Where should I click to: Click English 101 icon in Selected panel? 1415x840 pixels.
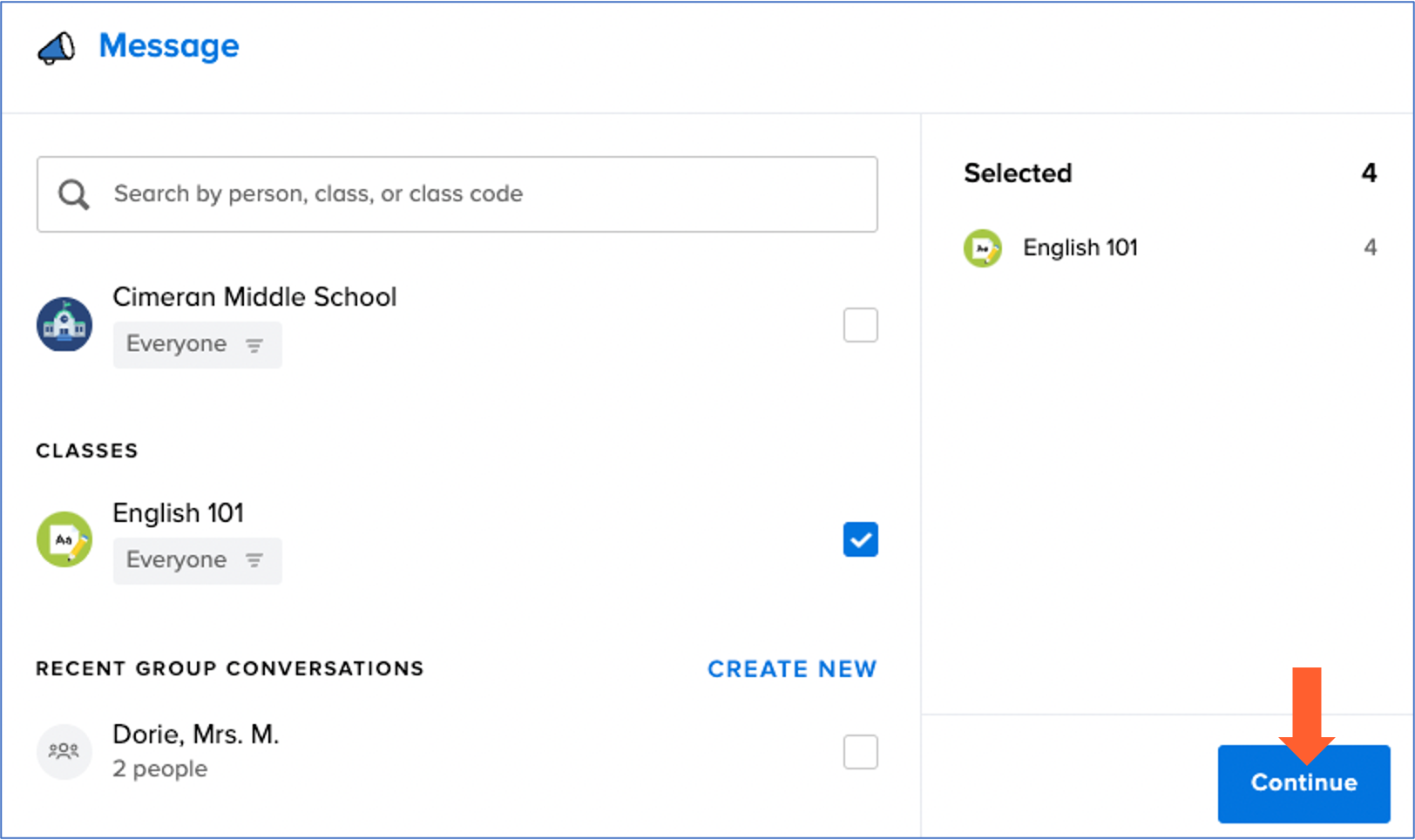coord(983,248)
